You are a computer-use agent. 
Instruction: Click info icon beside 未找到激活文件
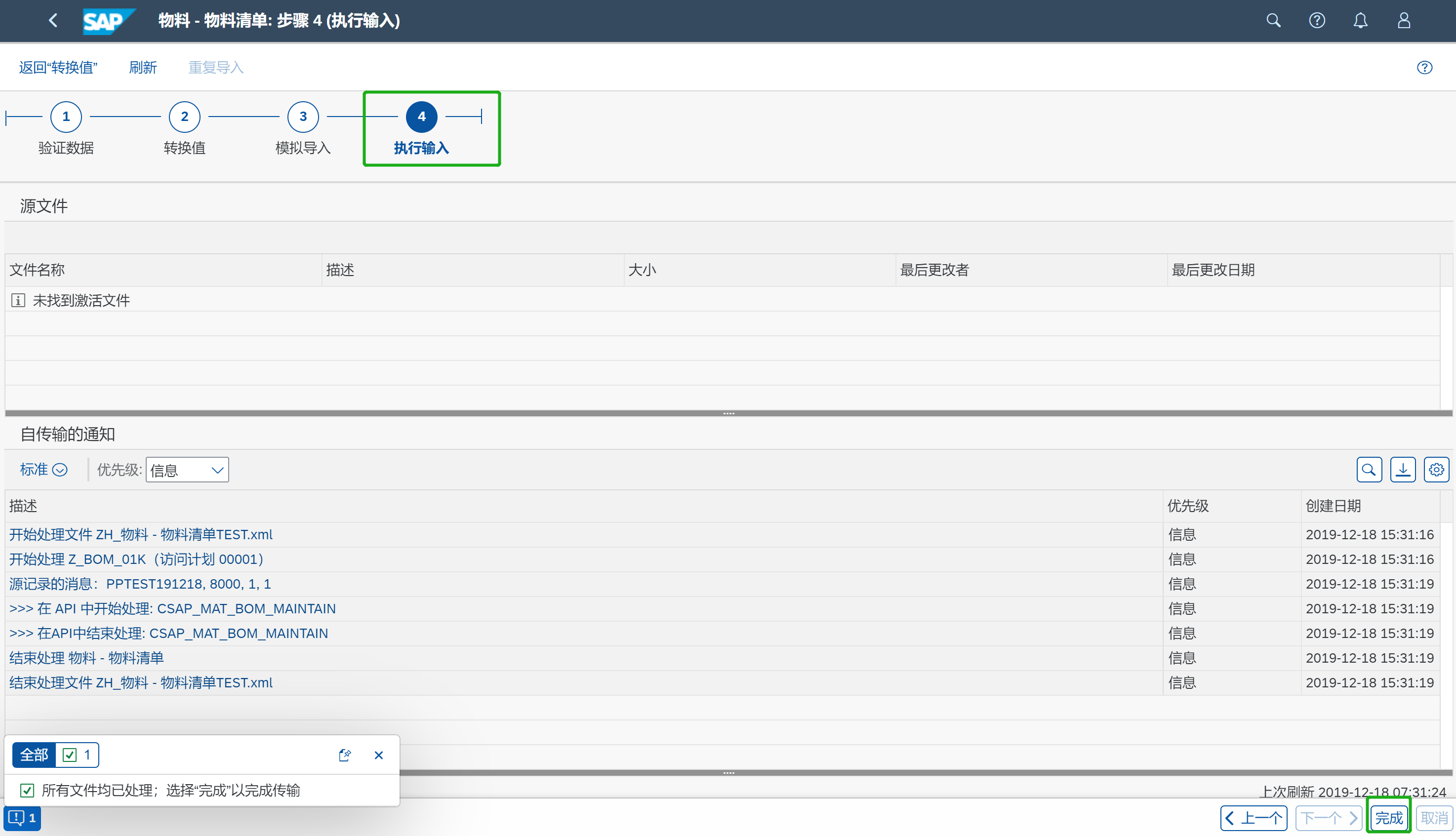(18, 300)
